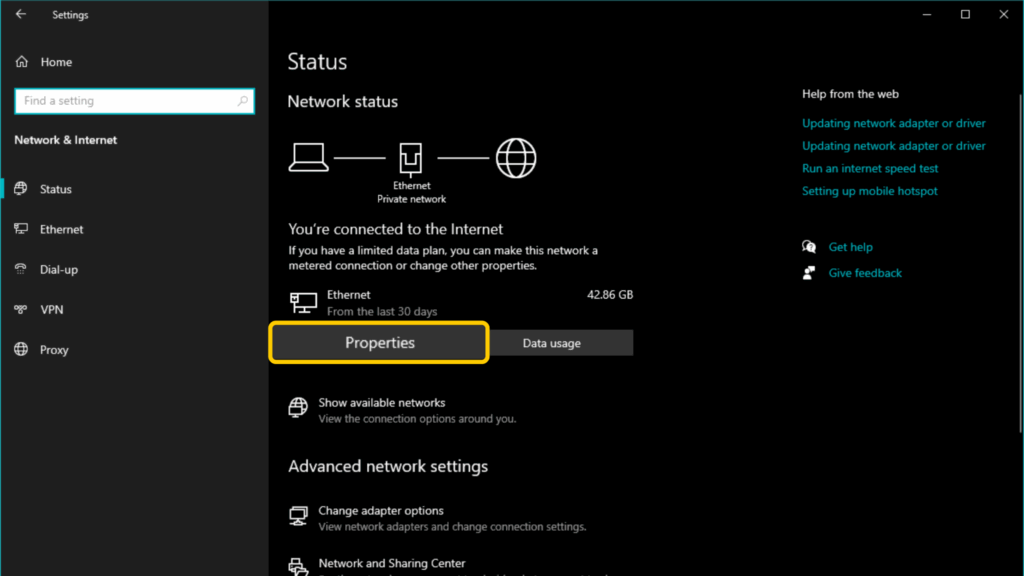Close the Settings window
Screen dimensions: 1024x576
(1004, 14)
